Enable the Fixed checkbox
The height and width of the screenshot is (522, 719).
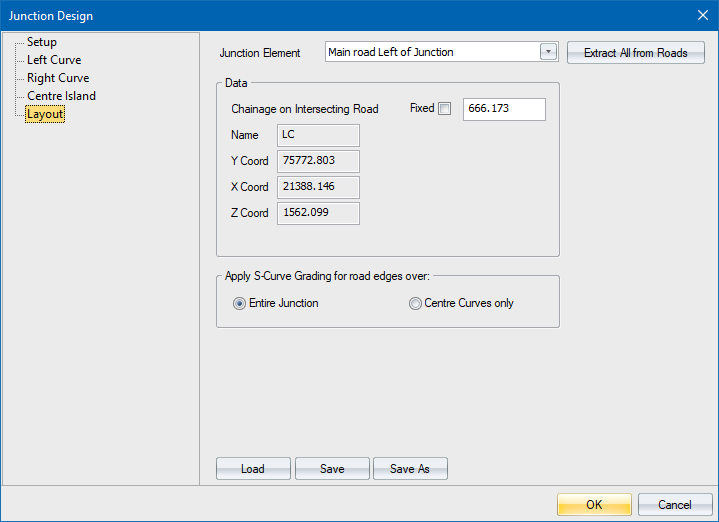point(445,109)
